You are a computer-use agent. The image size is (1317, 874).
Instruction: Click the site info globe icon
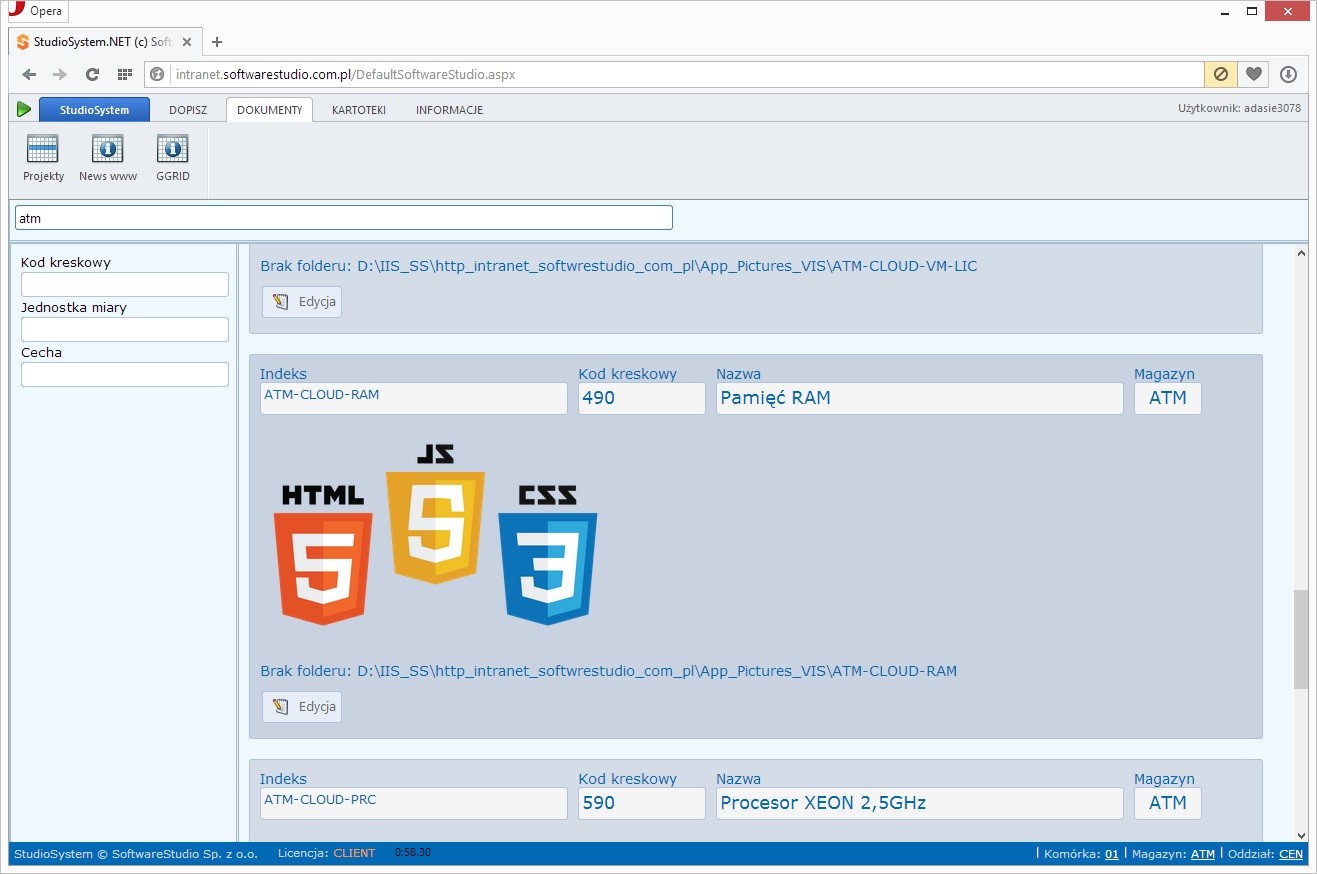156,74
